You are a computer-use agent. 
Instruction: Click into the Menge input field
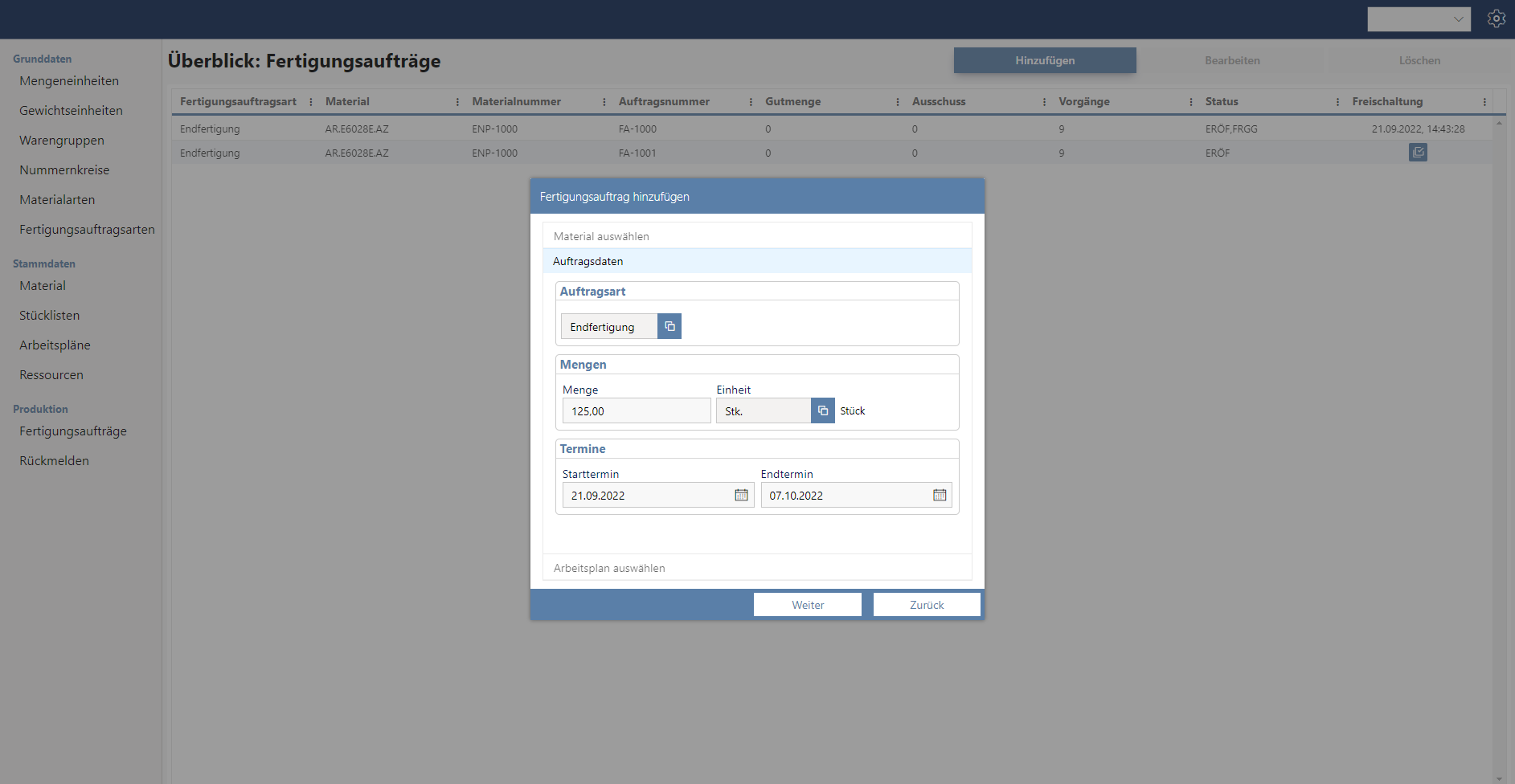tap(636, 411)
